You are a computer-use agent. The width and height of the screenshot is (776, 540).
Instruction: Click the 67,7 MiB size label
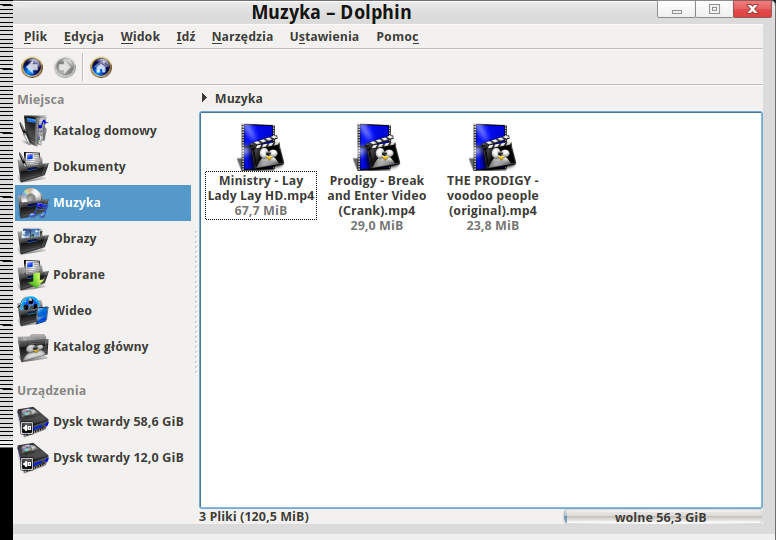pyautogui.click(x=261, y=211)
